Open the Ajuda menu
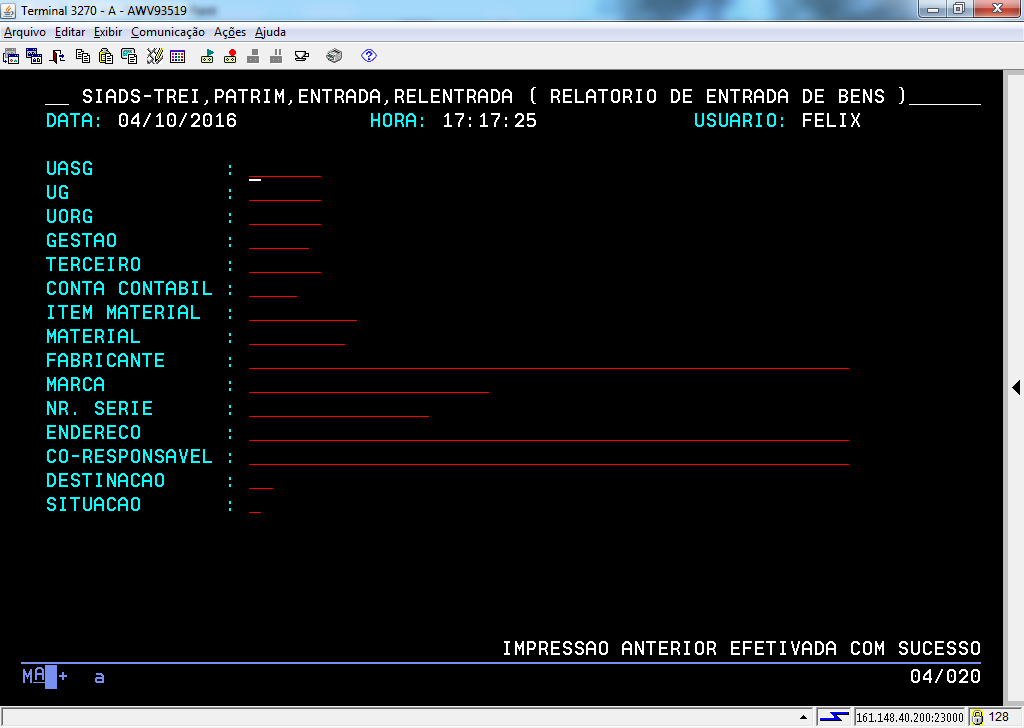Screen dimensions: 1024x728 tap(270, 32)
